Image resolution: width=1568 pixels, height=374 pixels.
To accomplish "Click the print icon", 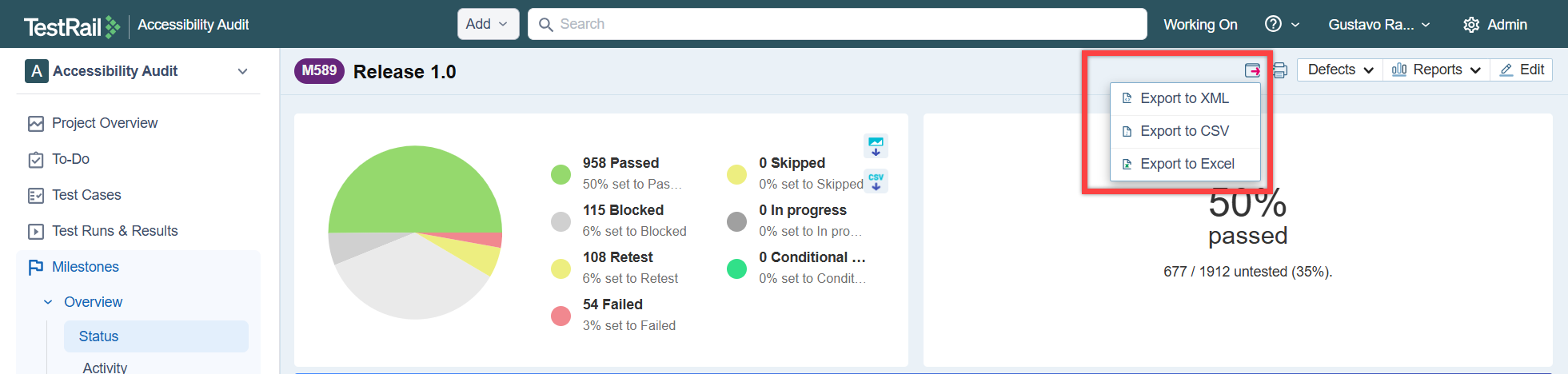I will tap(1279, 70).
